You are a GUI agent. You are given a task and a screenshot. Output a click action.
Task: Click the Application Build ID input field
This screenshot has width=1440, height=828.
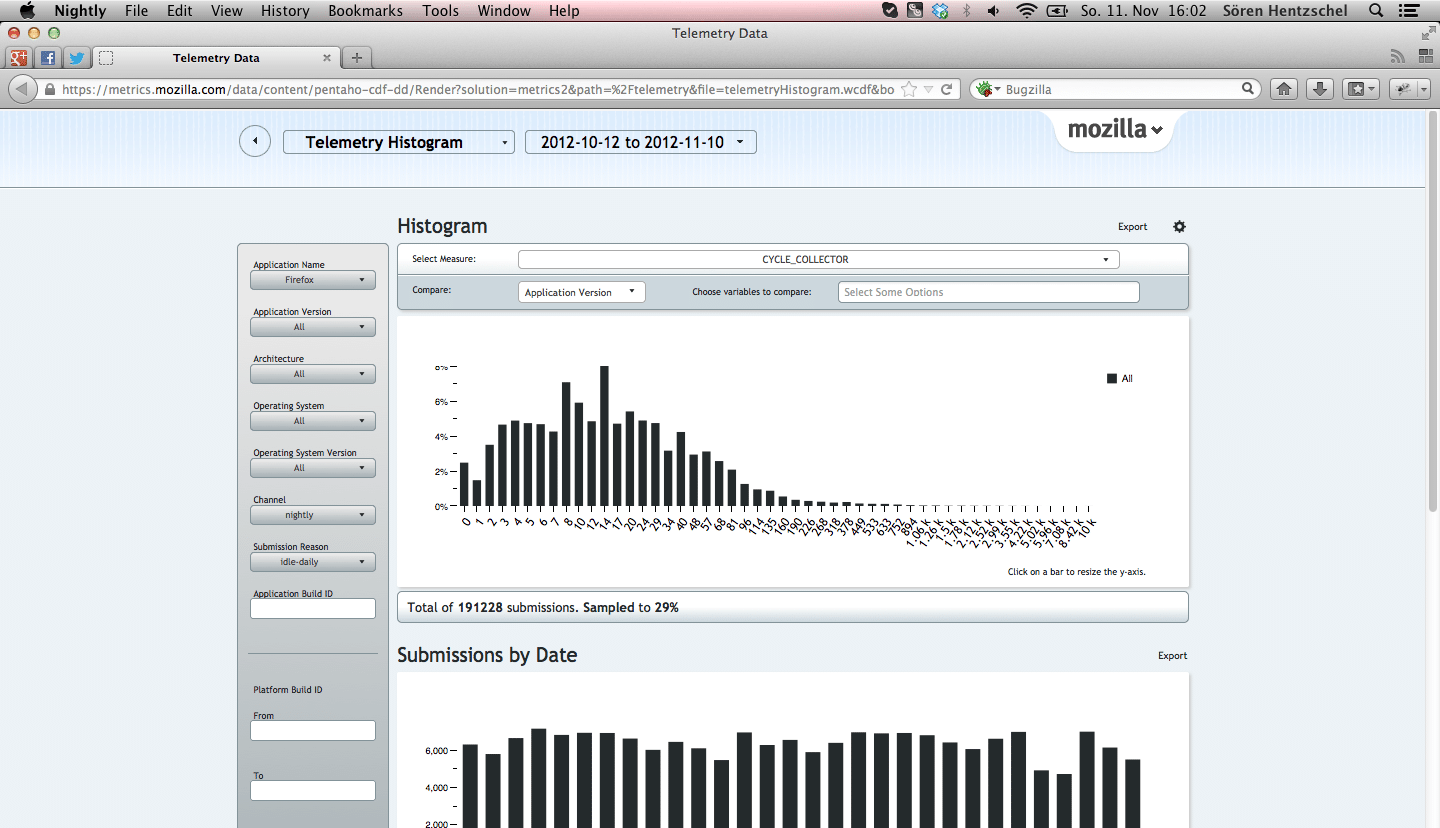tap(312, 609)
